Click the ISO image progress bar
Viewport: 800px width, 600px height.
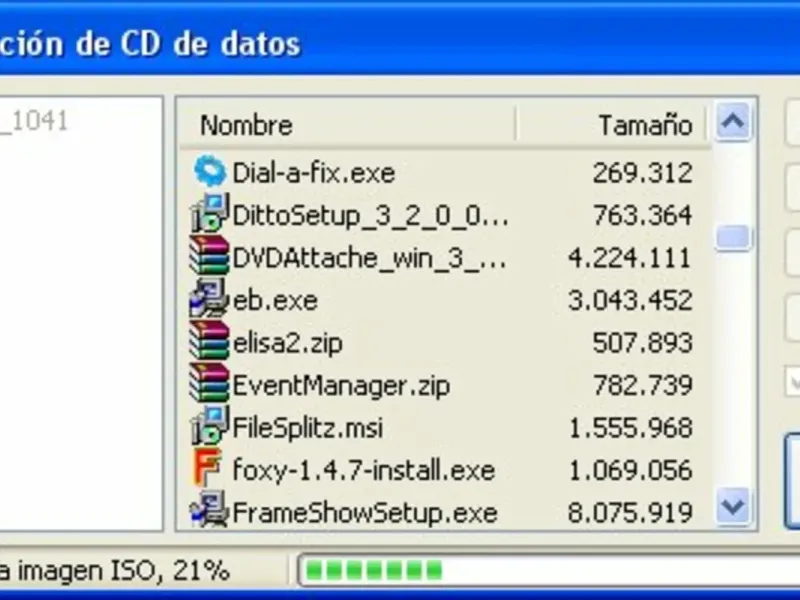point(548,570)
